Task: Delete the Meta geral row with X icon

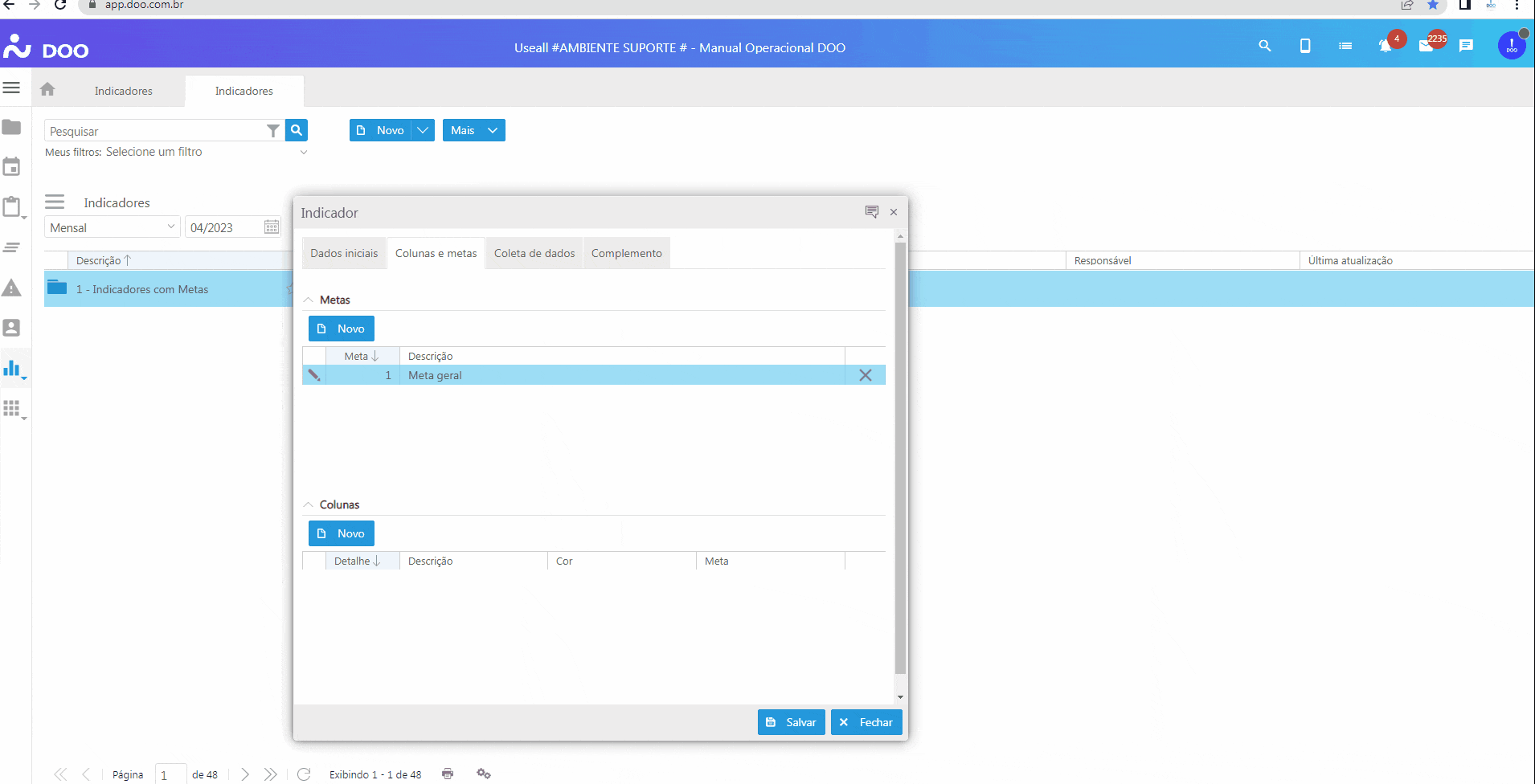Action: pyautogui.click(x=865, y=375)
